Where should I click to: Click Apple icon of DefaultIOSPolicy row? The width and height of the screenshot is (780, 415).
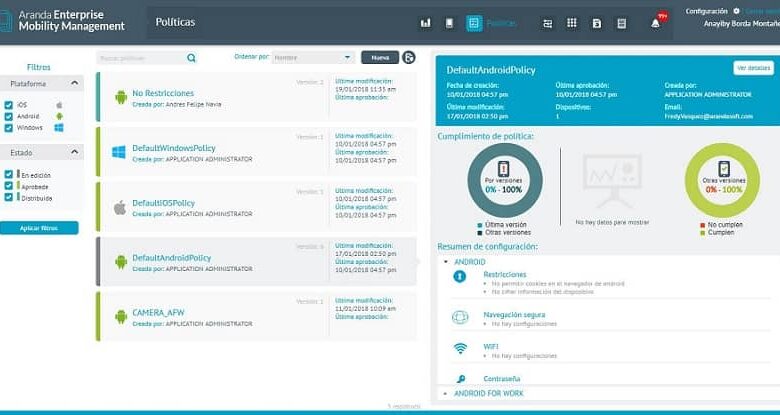pyautogui.click(x=120, y=207)
